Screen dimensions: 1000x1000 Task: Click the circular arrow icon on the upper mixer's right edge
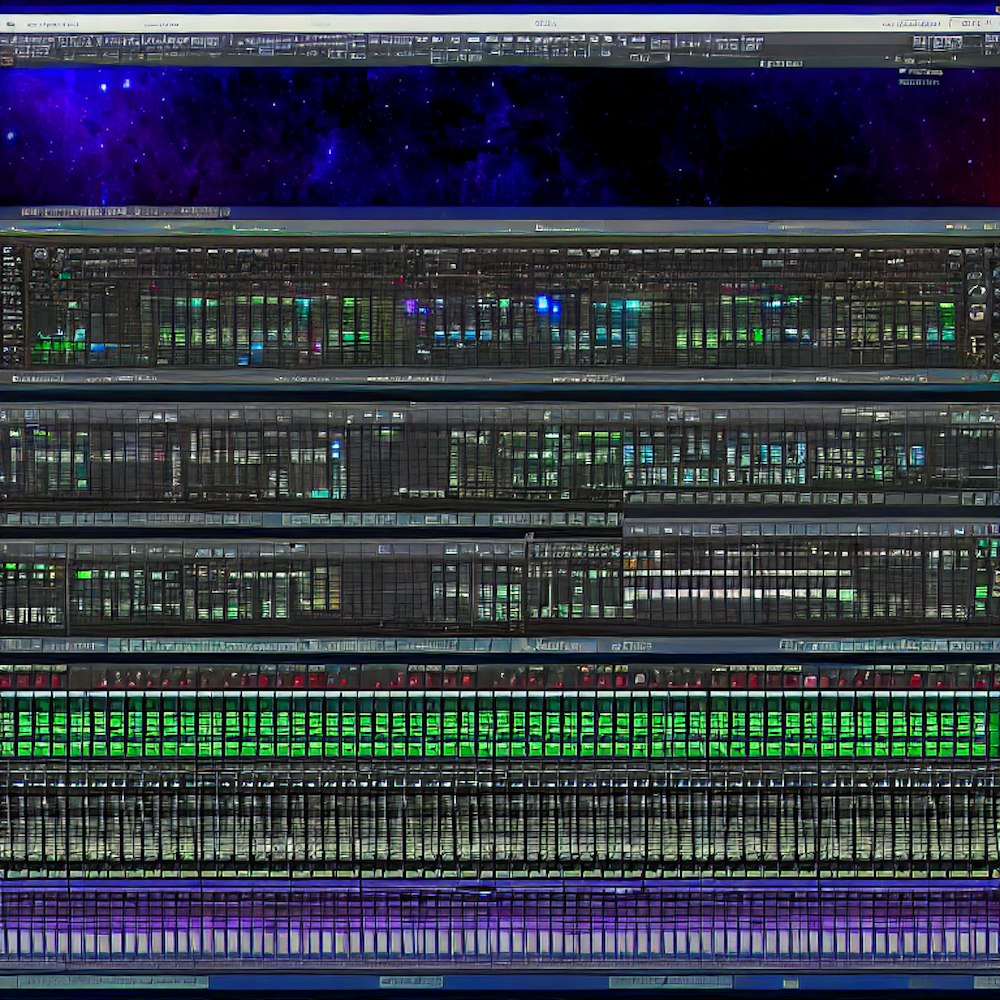[x=976, y=290]
